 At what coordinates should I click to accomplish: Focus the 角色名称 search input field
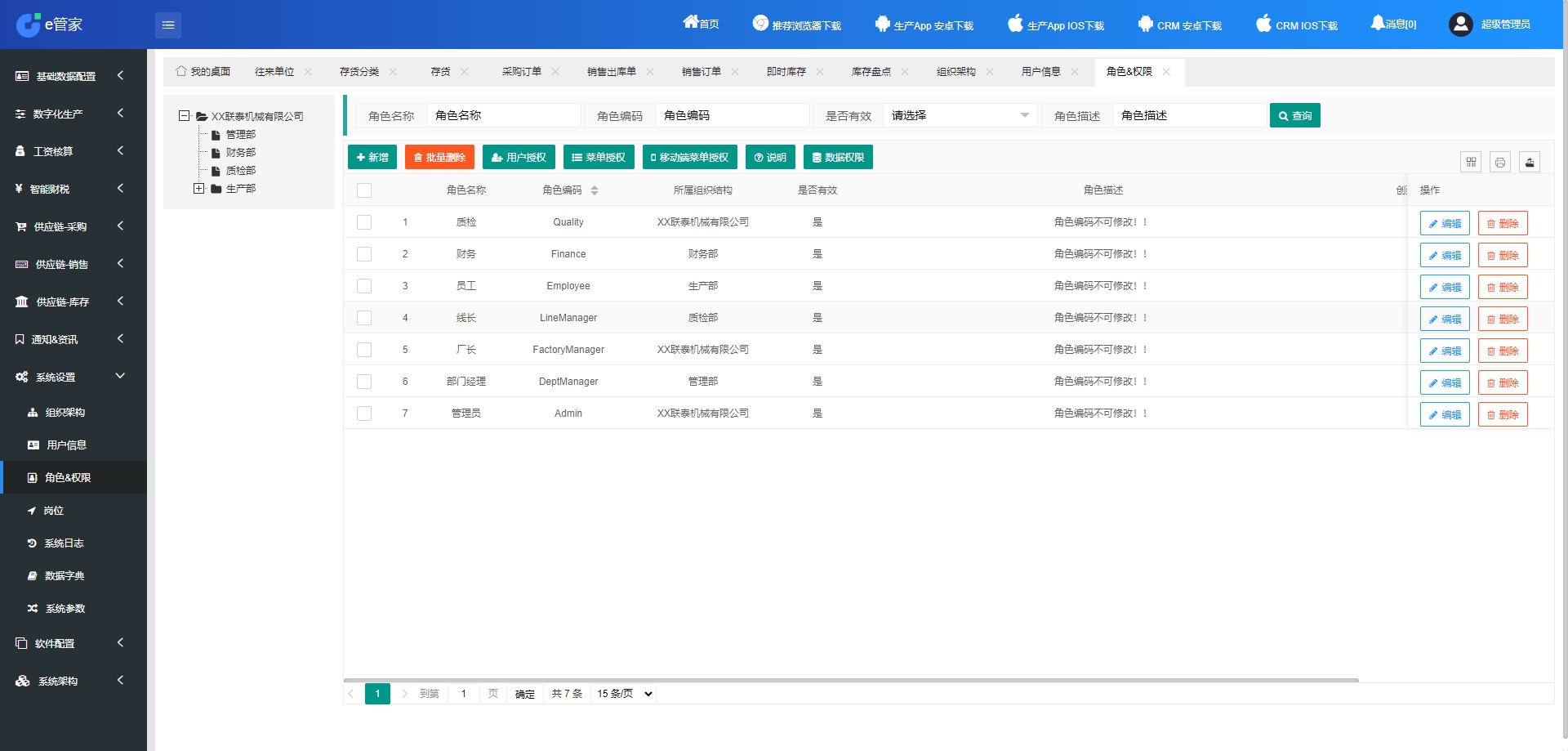(503, 115)
